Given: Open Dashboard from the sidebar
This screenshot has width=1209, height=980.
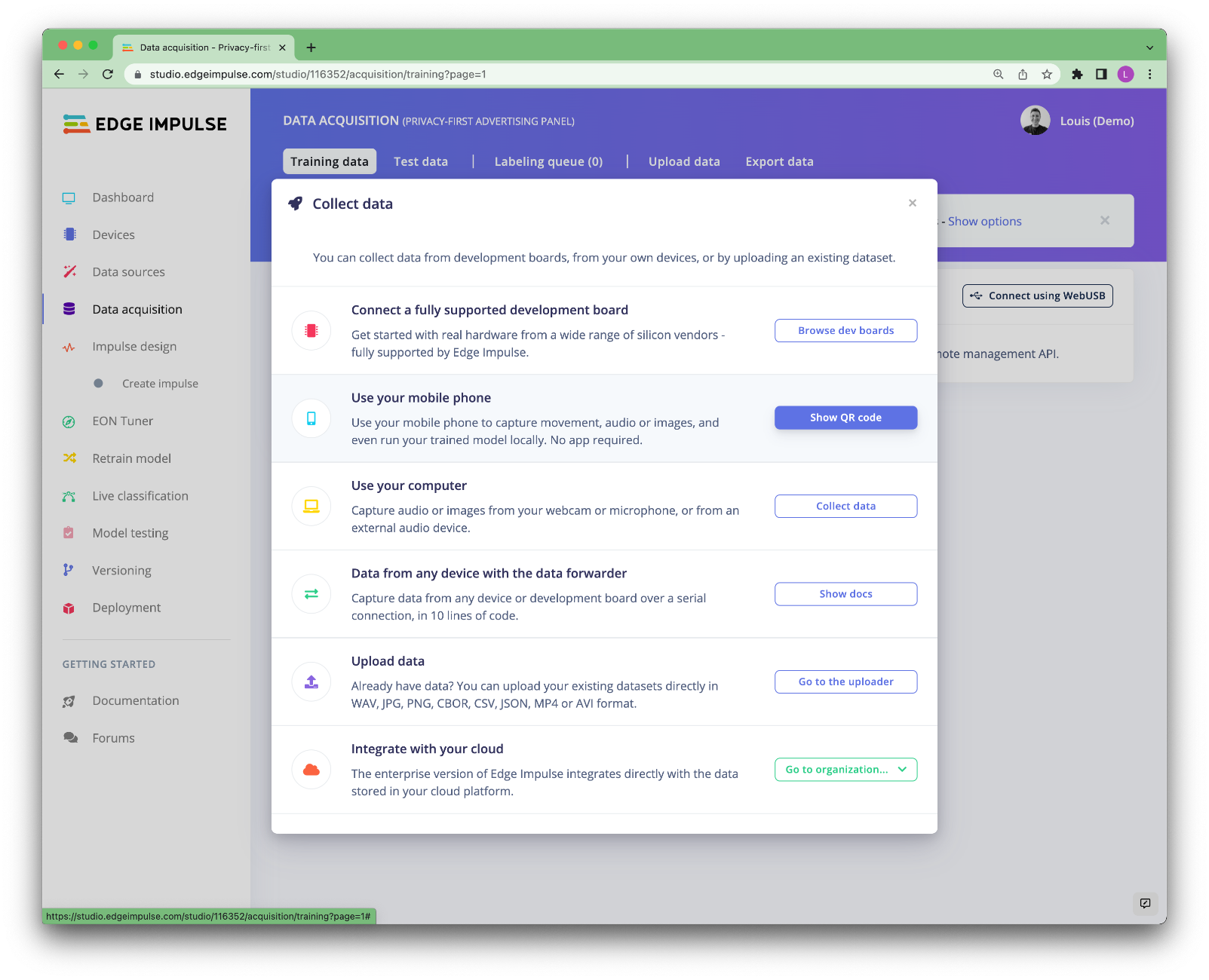Looking at the screenshot, I should pyautogui.click(x=123, y=198).
